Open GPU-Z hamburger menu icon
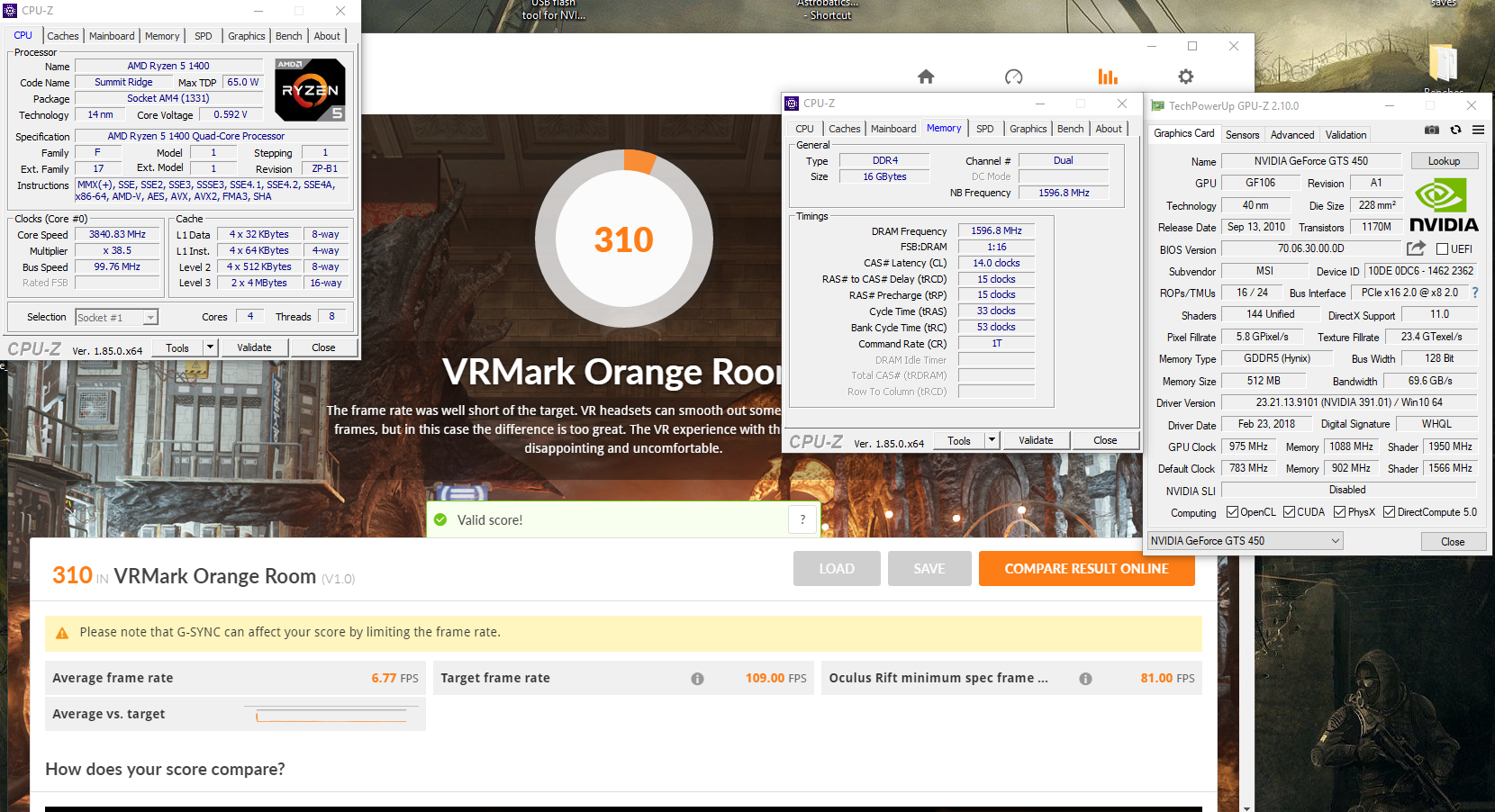1495x812 pixels. point(1478,130)
